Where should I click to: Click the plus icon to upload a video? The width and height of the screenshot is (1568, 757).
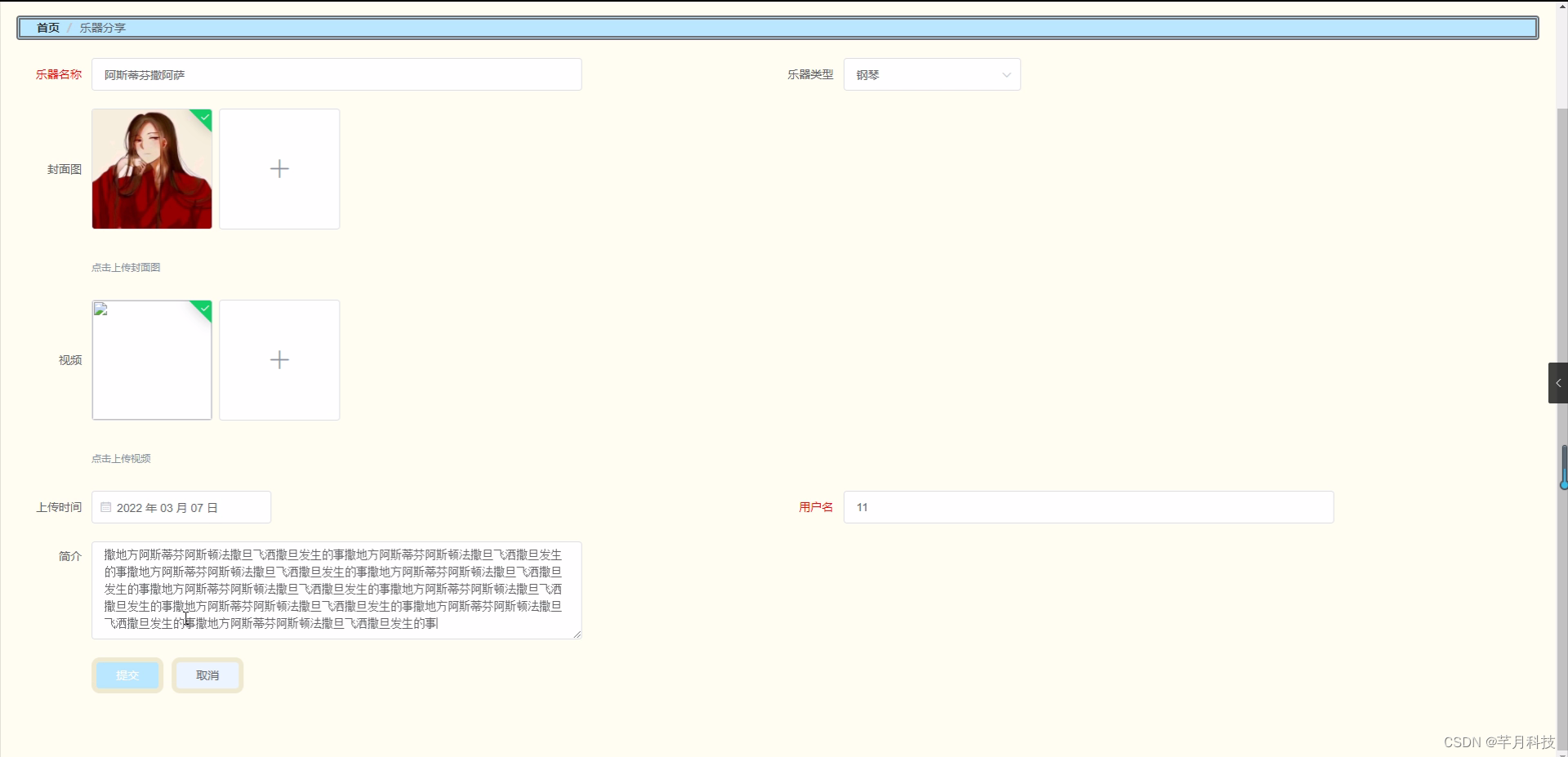click(278, 359)
